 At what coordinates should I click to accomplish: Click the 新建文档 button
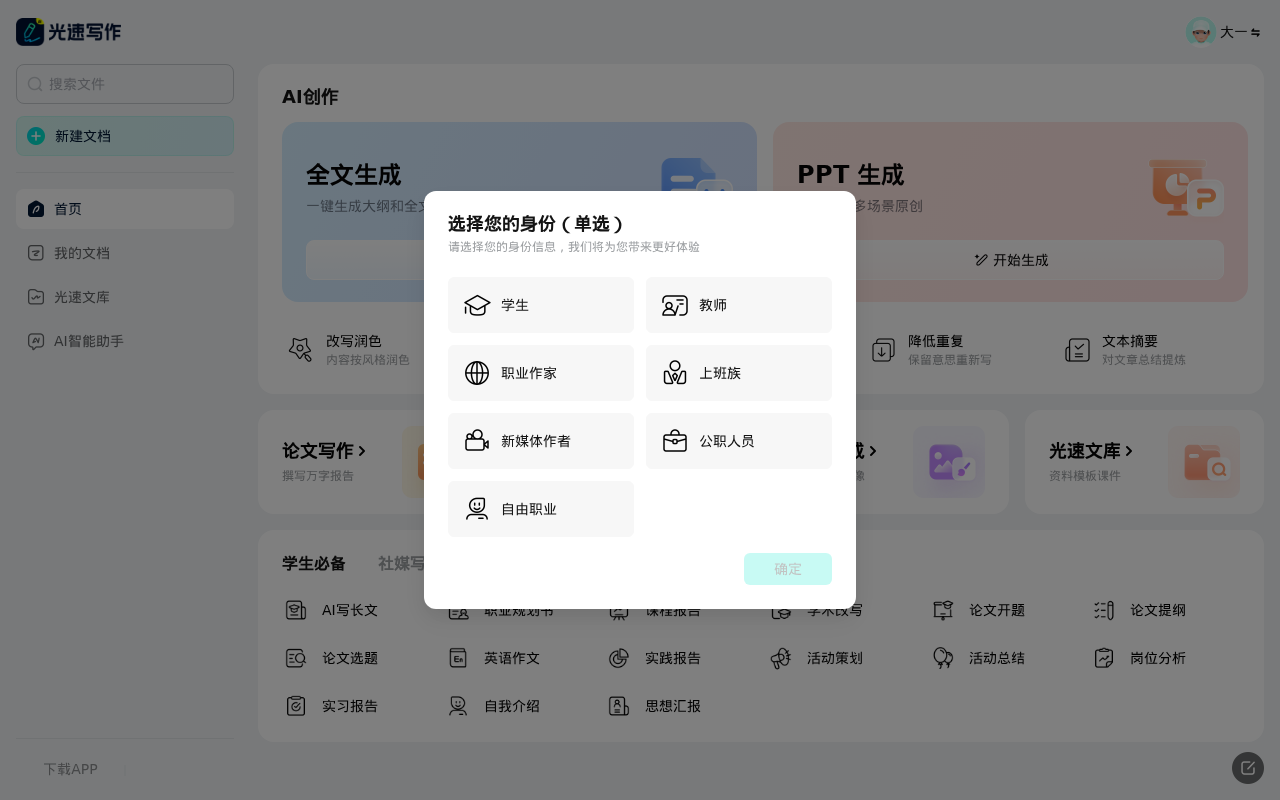click(125, 136)
